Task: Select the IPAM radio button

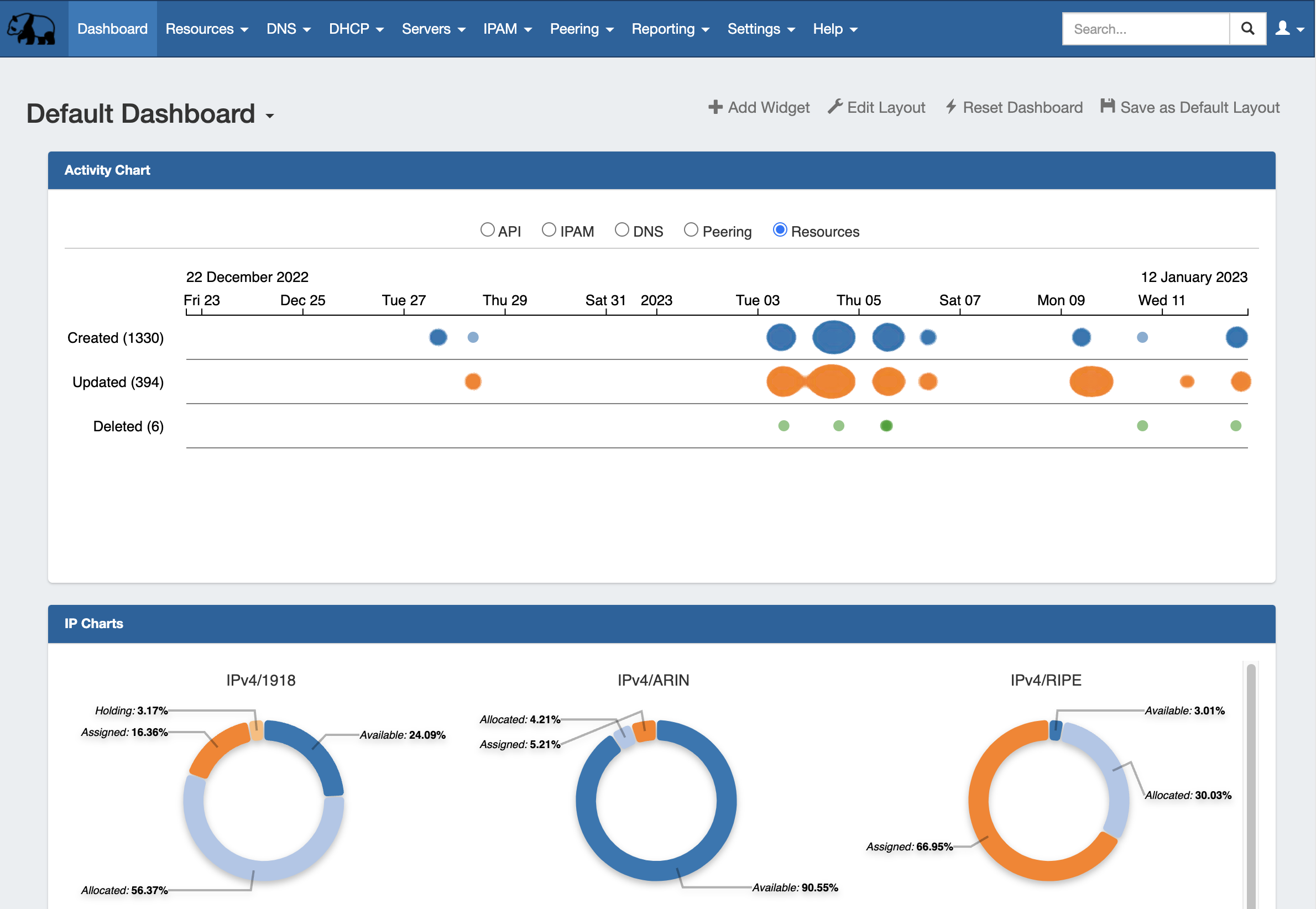Action: [549, 230]
